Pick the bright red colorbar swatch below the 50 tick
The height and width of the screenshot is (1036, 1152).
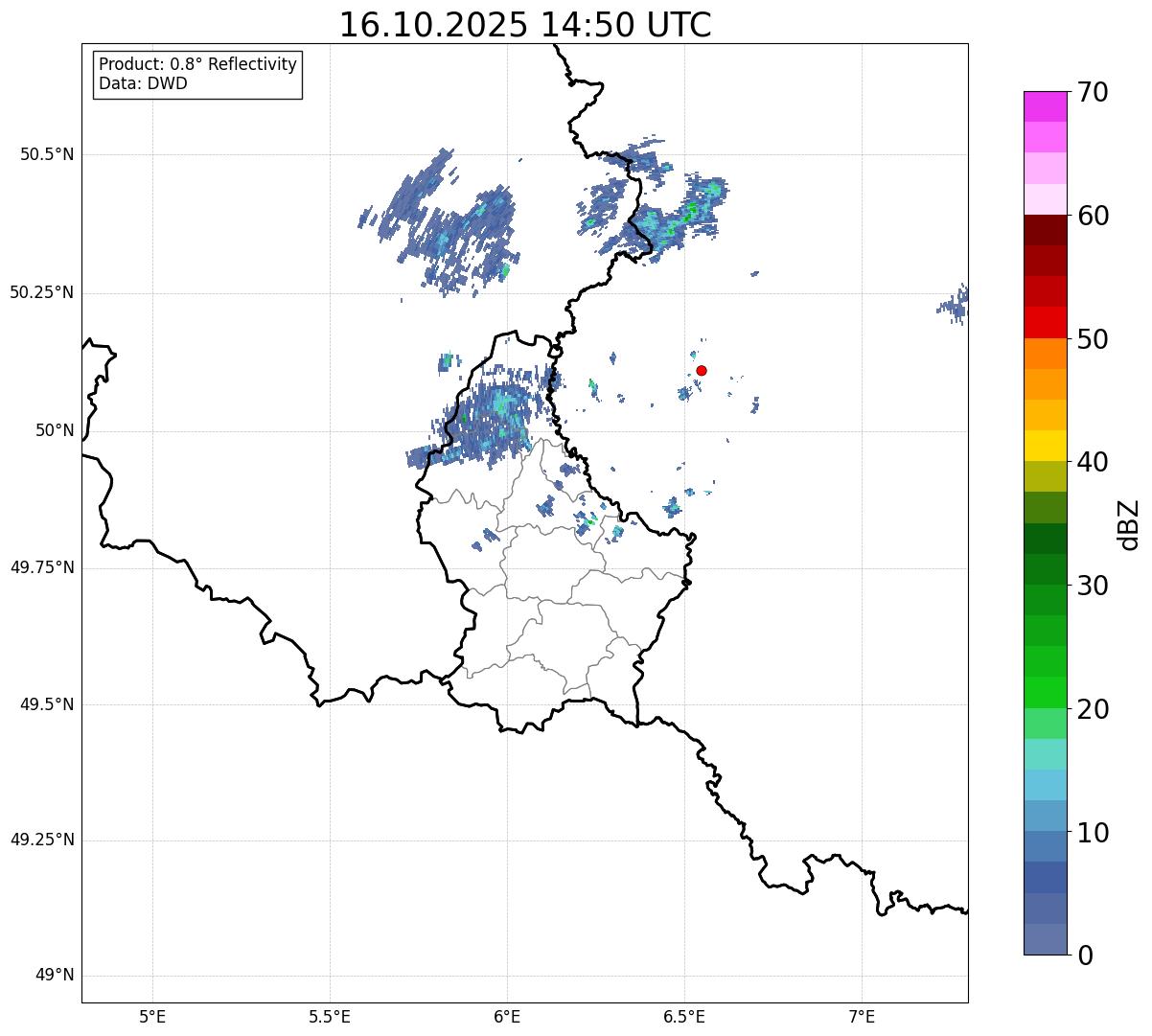pyautogui.click(x=1045, y=323)
